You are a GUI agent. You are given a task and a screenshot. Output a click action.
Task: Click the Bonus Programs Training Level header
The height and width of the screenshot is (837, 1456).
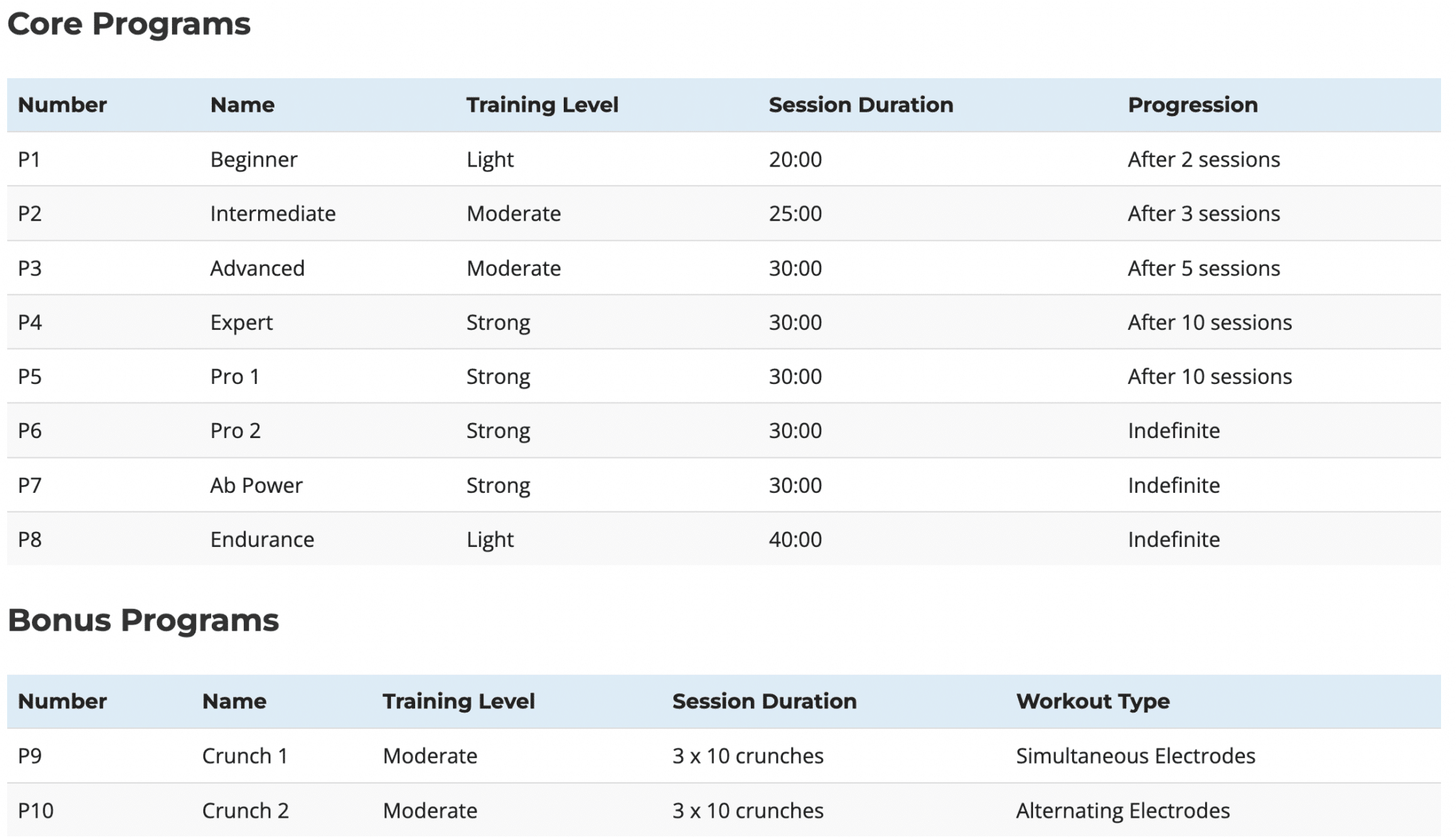pos(458,702)
